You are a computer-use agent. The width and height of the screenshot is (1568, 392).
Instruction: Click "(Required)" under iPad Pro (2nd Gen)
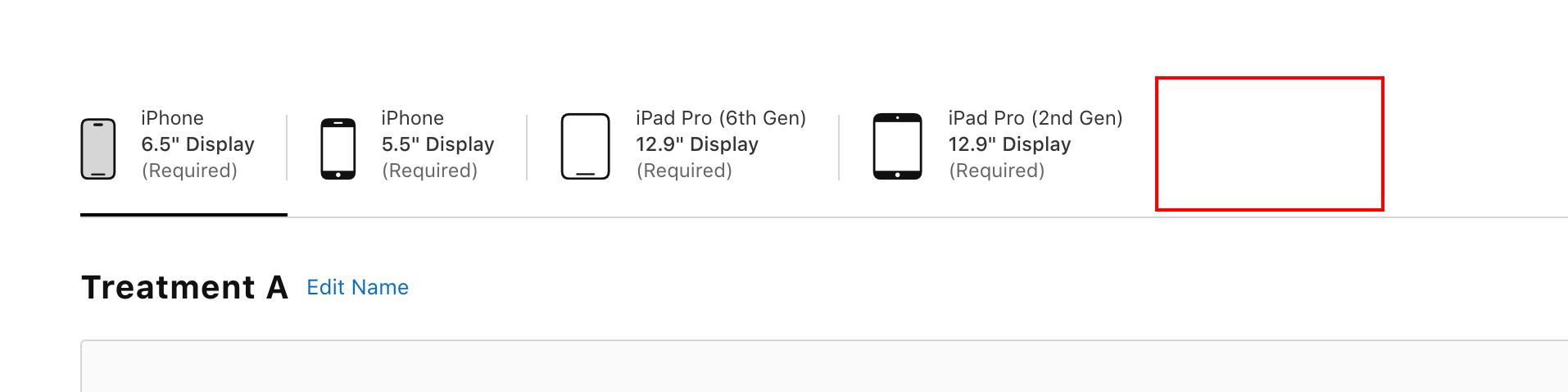(x=996, y=171)
